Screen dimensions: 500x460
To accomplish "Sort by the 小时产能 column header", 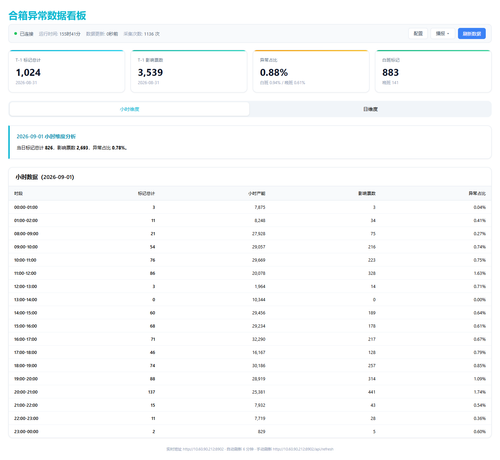I will [x=257, y=193].
